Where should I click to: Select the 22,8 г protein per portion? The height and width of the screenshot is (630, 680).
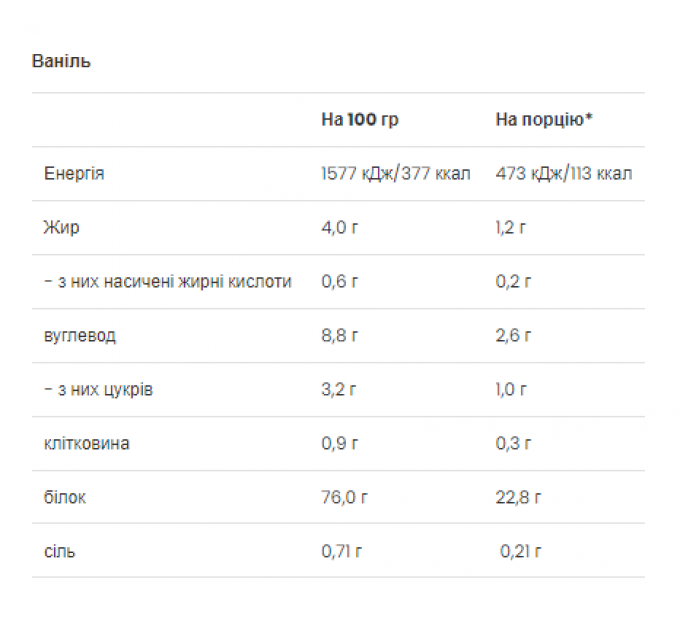(518, 497)
